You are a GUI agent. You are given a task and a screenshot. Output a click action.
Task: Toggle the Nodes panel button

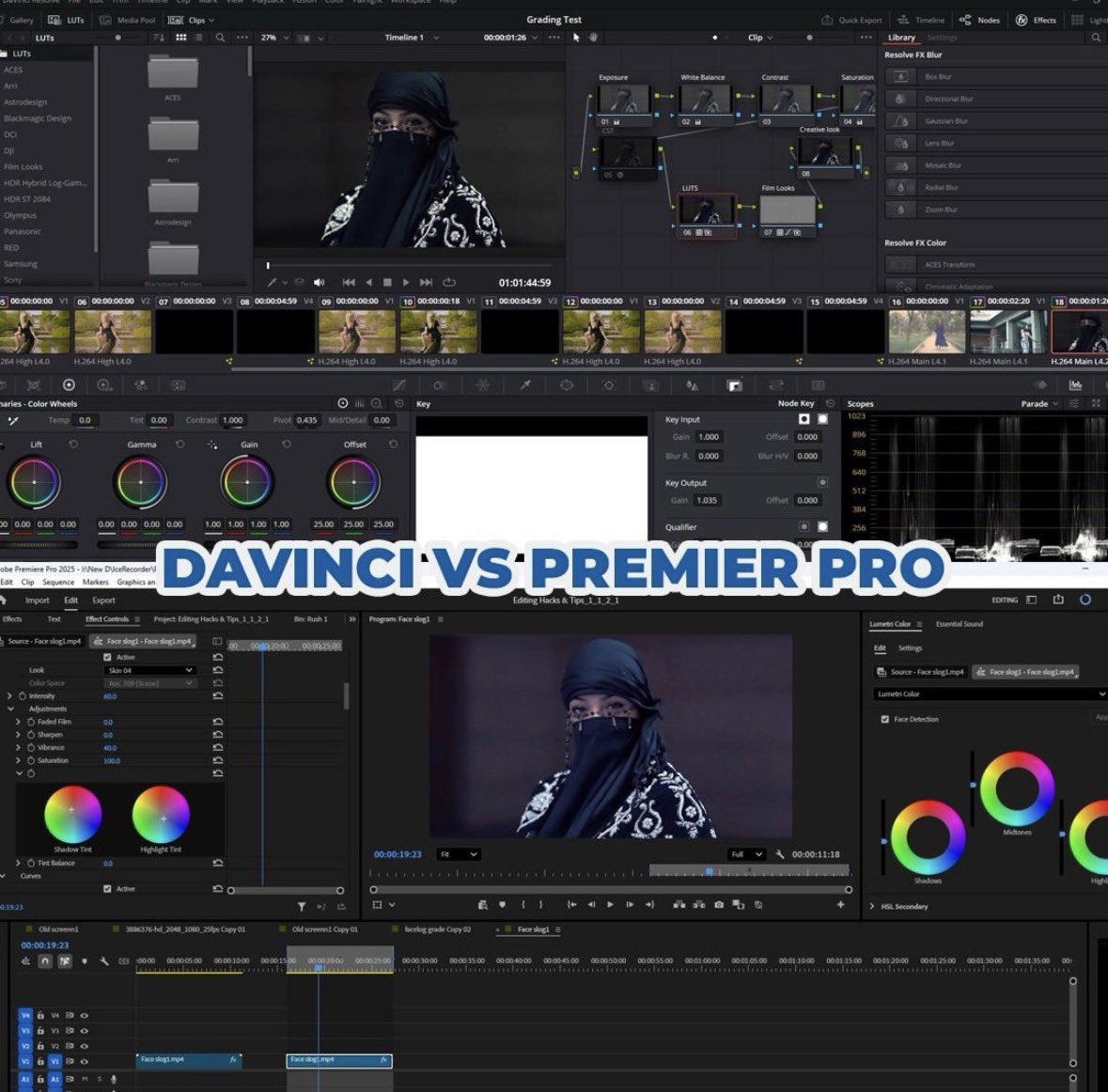coord(979,20)
